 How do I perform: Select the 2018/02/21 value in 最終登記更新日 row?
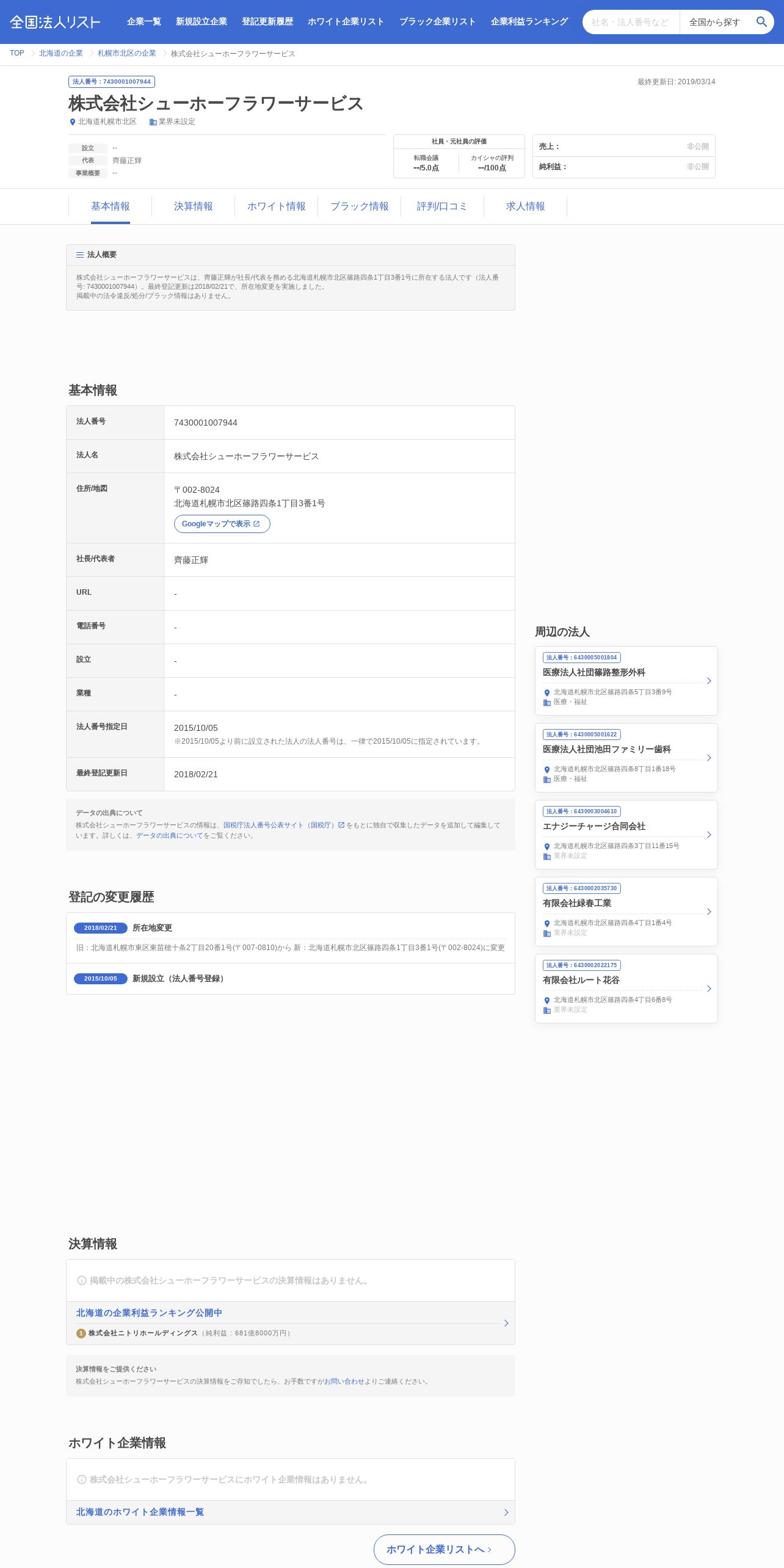click(x=196, y=774)
